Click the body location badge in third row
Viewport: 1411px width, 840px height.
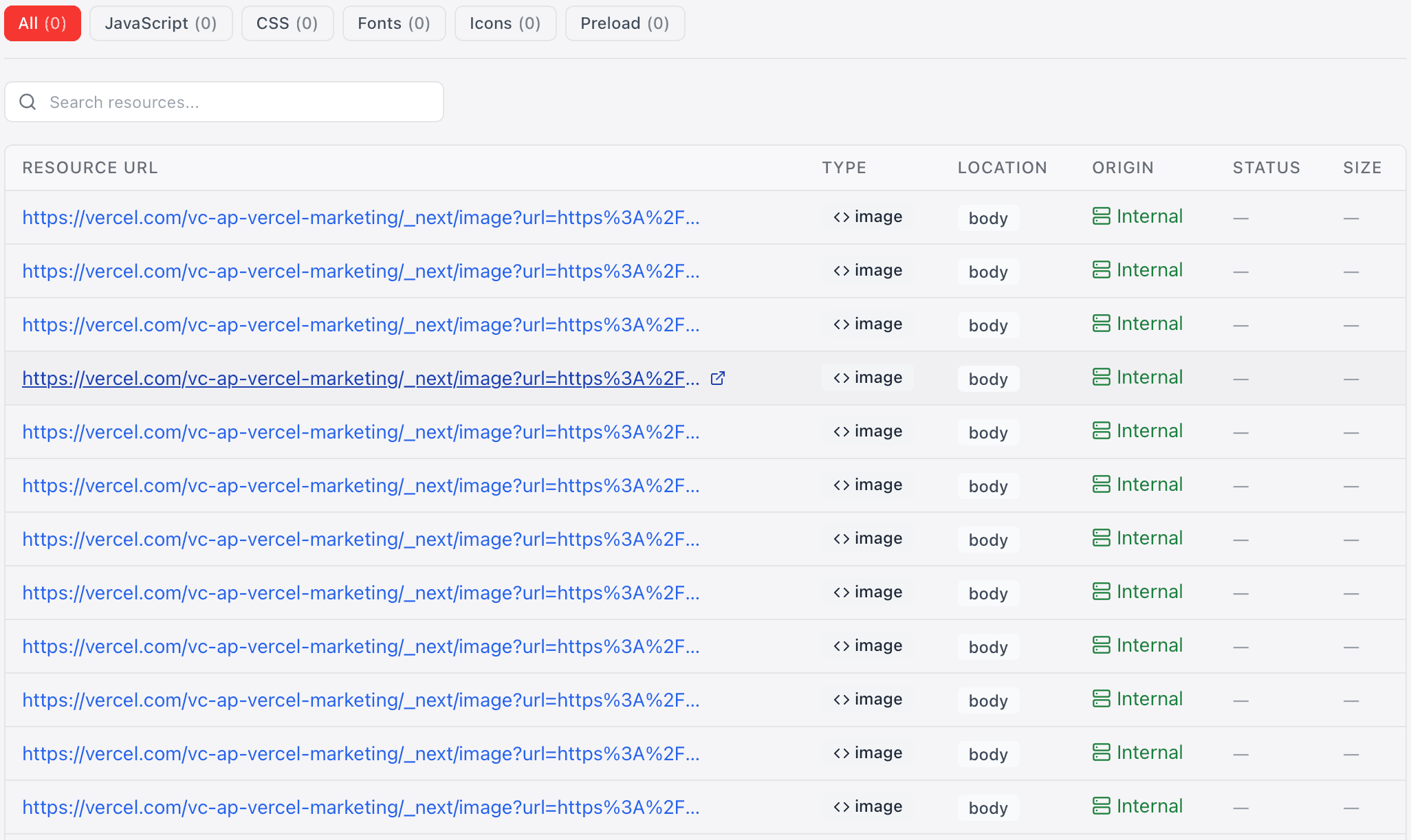click(987, 325)
